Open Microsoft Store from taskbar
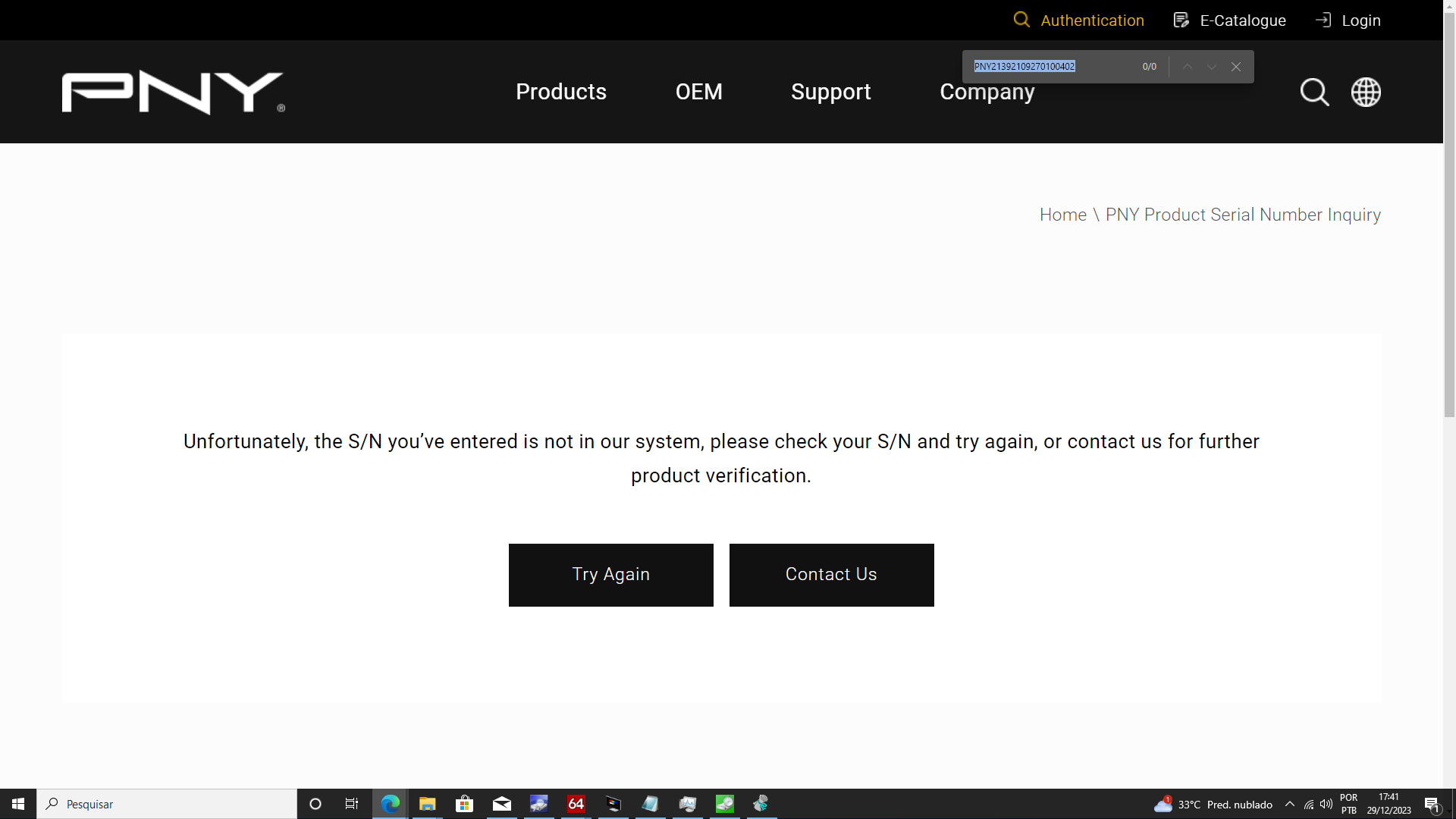Image resolution: width=1456 pixels, height=819 pixels. 464,804
